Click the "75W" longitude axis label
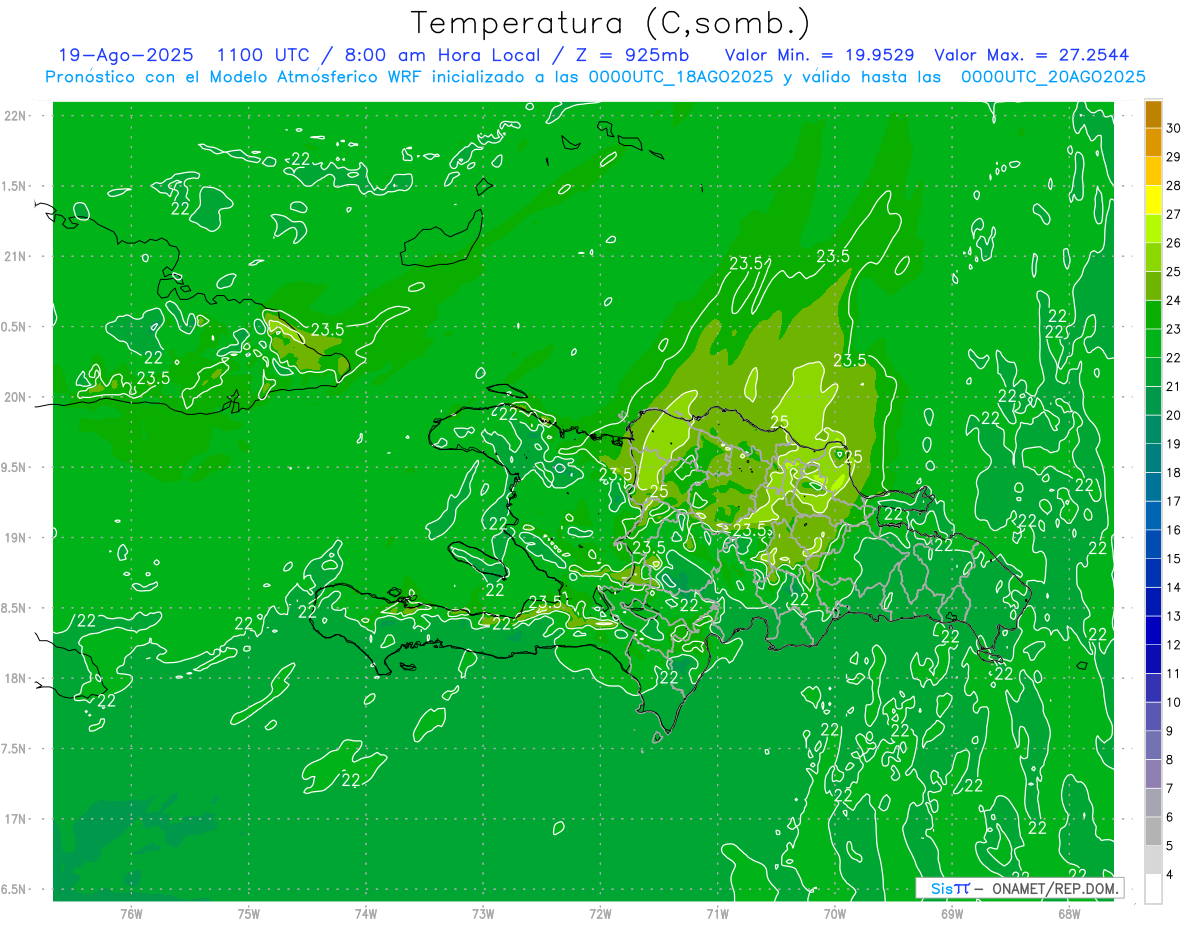1200x927 pixels. point(249,913)
